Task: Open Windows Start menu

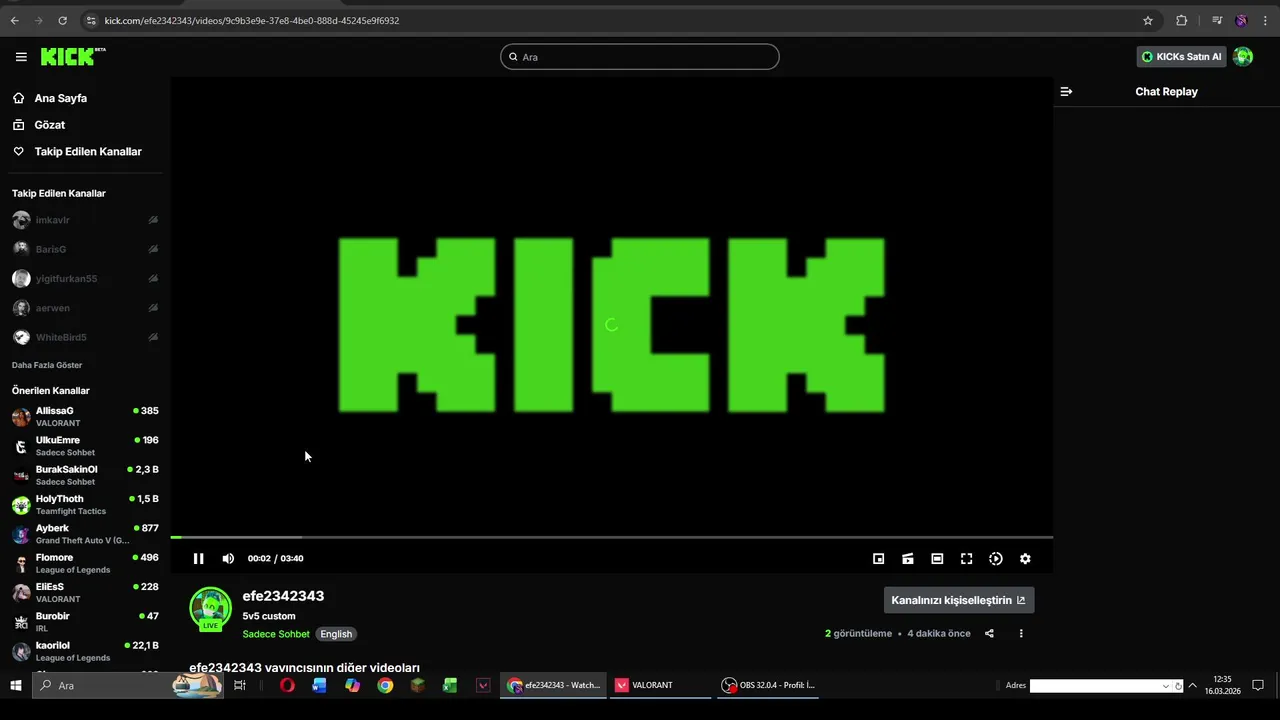Action: pos(16,685)
